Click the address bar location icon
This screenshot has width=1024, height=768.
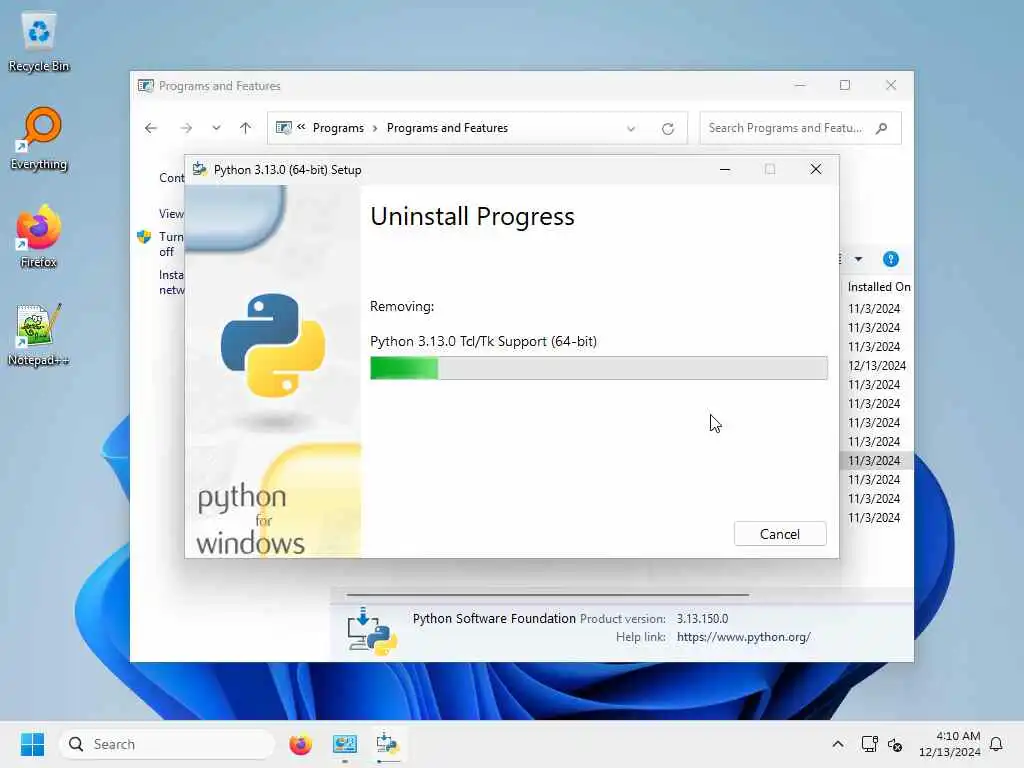click(284, 128)
